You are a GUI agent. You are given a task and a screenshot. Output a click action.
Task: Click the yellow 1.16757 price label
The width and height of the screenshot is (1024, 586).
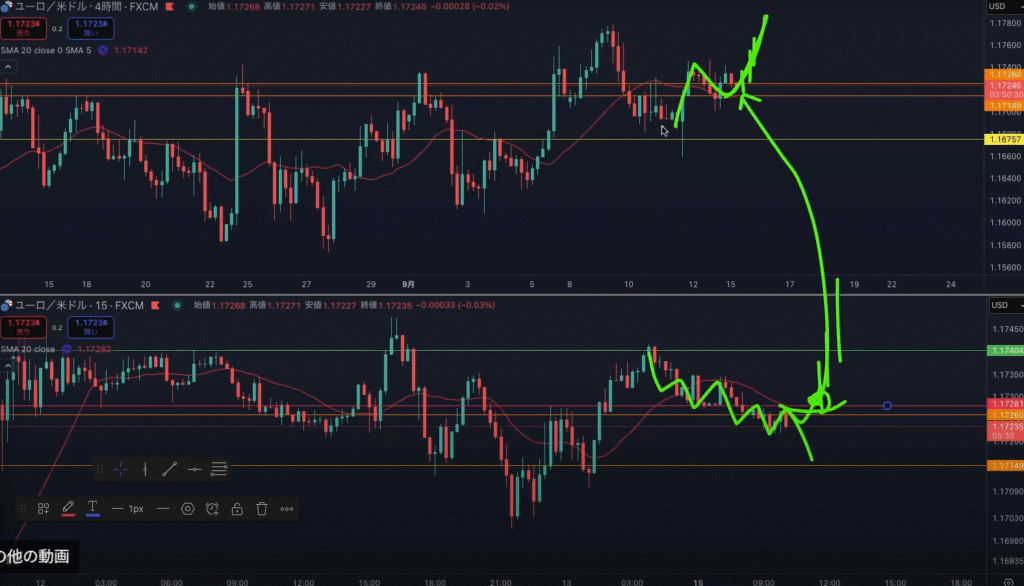click(x=1004, y=139)
